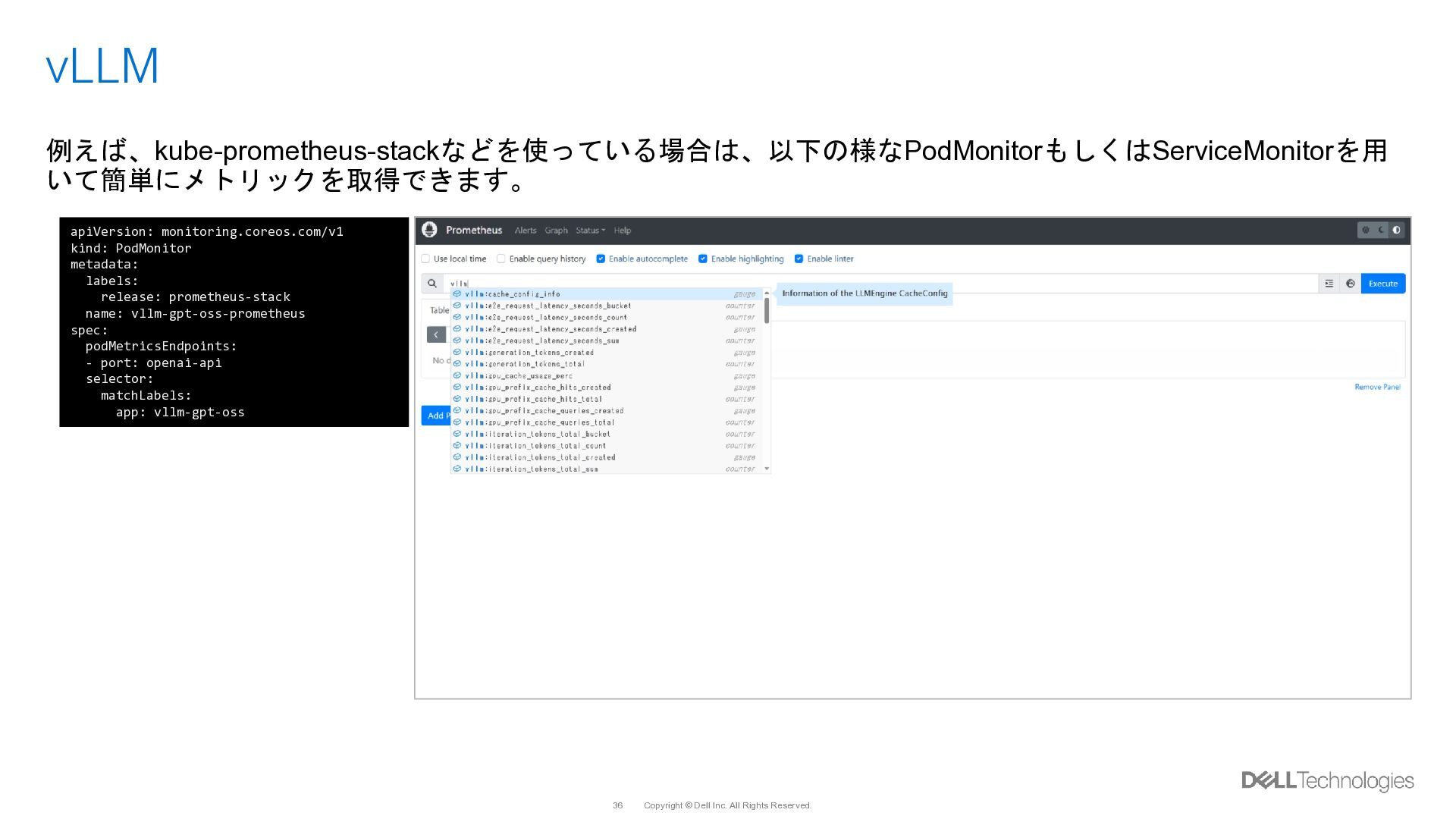Screen dimensions: 1456x819
Task: Disable the Enable linter checkbox
Action: (x=799, y=259)
